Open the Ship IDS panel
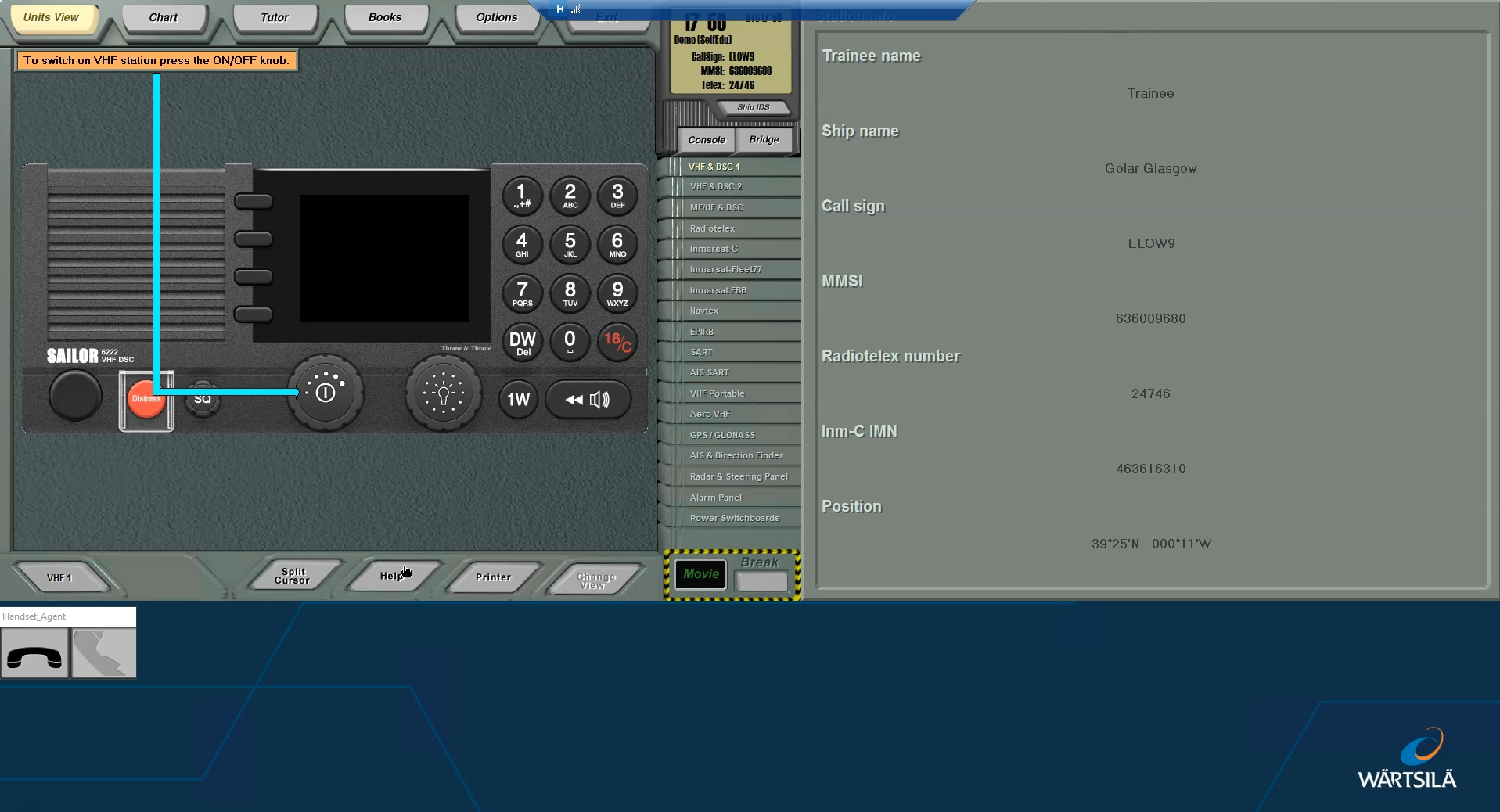Screen dimensions: 1500x812 [753, 107]
